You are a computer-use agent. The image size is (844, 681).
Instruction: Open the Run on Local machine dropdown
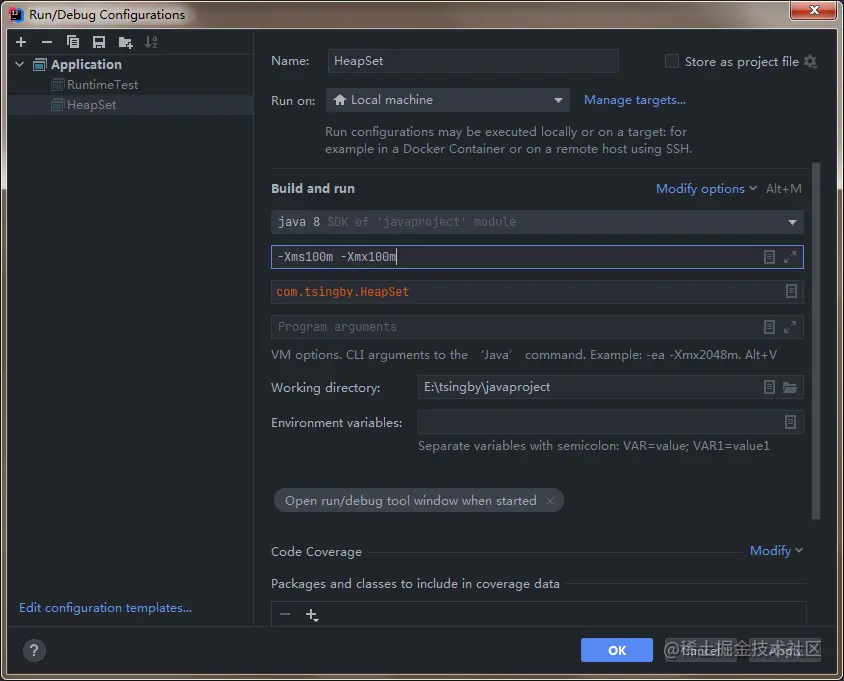point(447,100)
